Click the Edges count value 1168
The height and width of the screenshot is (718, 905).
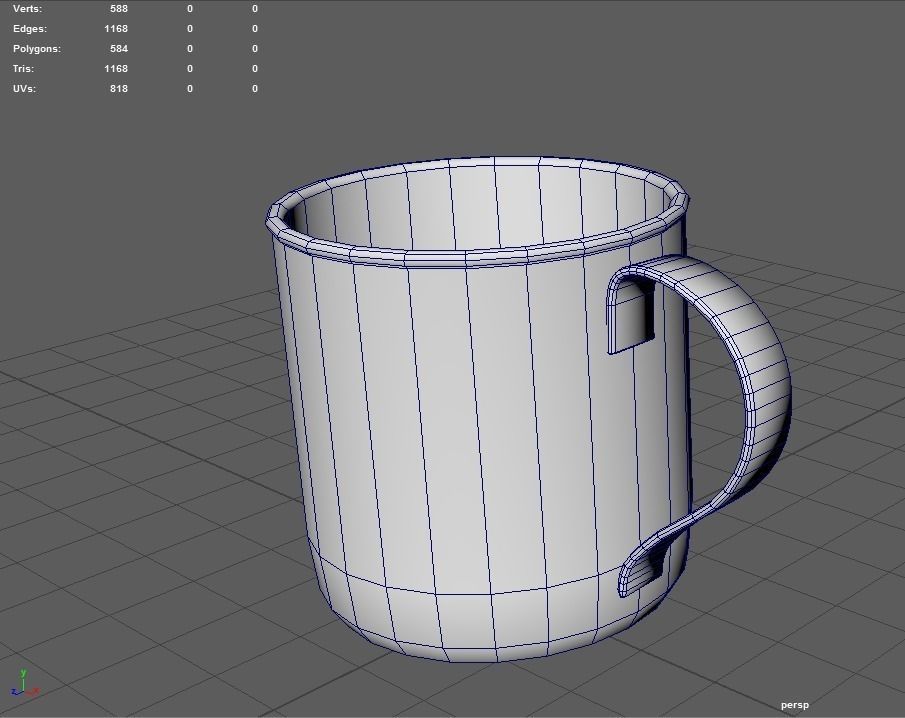[116, 29]
